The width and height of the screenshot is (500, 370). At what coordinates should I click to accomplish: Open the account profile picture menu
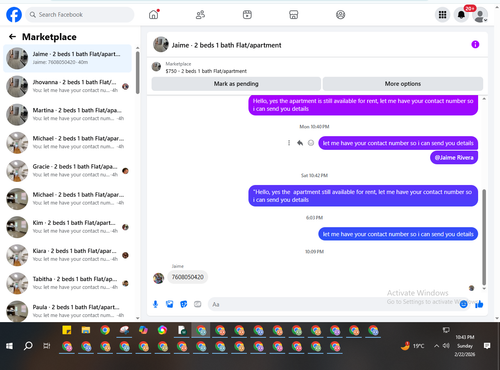[x=480, y=15]
